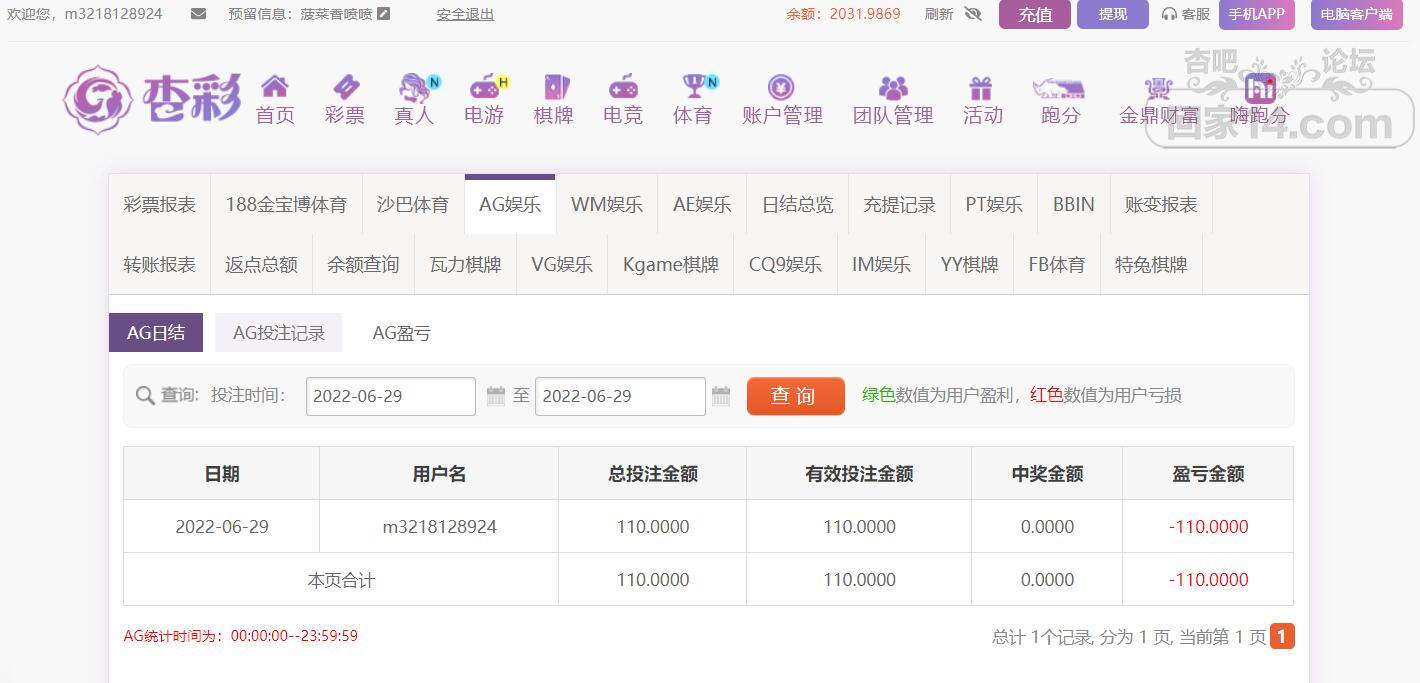Open the 彩票 lottery ticket icon
This screenshot has width=1420, height=683.
345,87
